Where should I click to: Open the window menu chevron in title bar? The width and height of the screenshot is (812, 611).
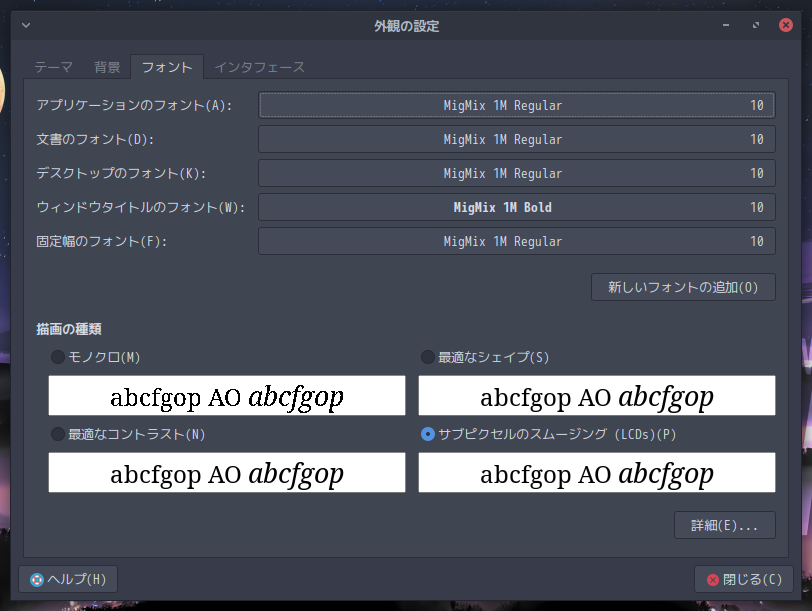click(26, 25)
